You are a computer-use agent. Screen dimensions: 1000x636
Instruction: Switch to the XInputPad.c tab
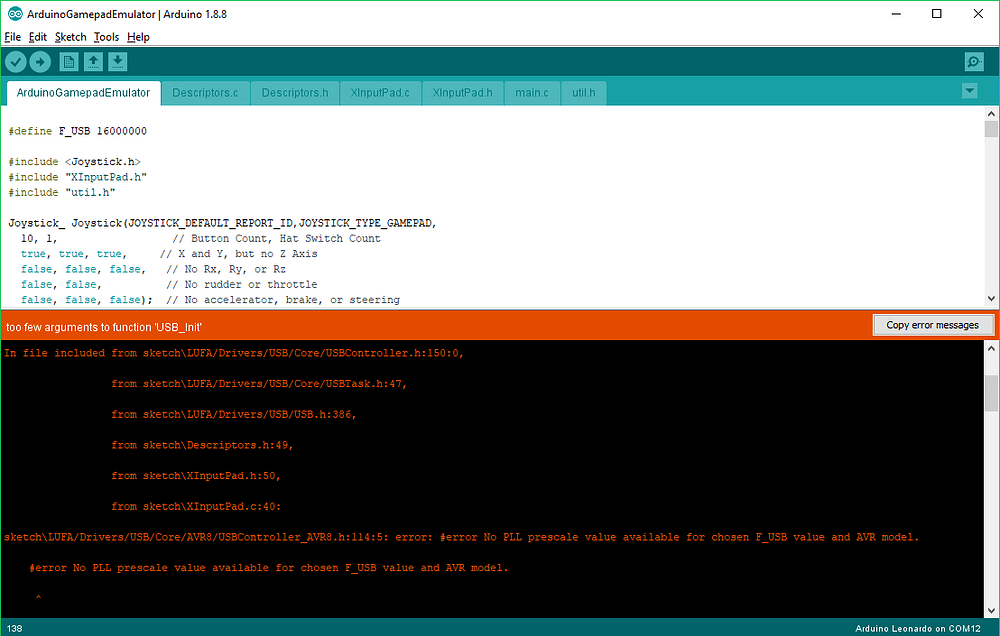click(380, 93)
